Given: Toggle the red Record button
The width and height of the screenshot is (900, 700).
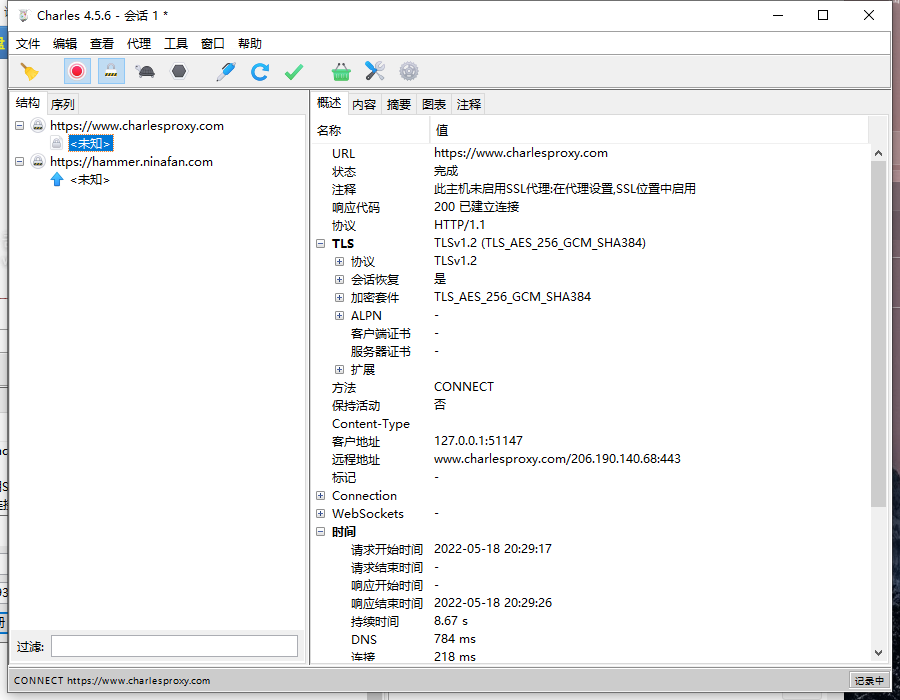Looking at the screenshot, I should point(77,72).
